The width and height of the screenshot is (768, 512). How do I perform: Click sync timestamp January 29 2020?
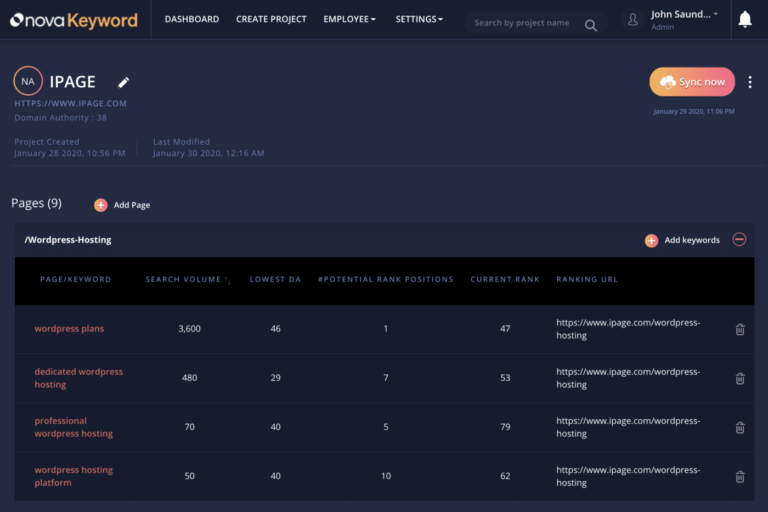coord(694,112)
